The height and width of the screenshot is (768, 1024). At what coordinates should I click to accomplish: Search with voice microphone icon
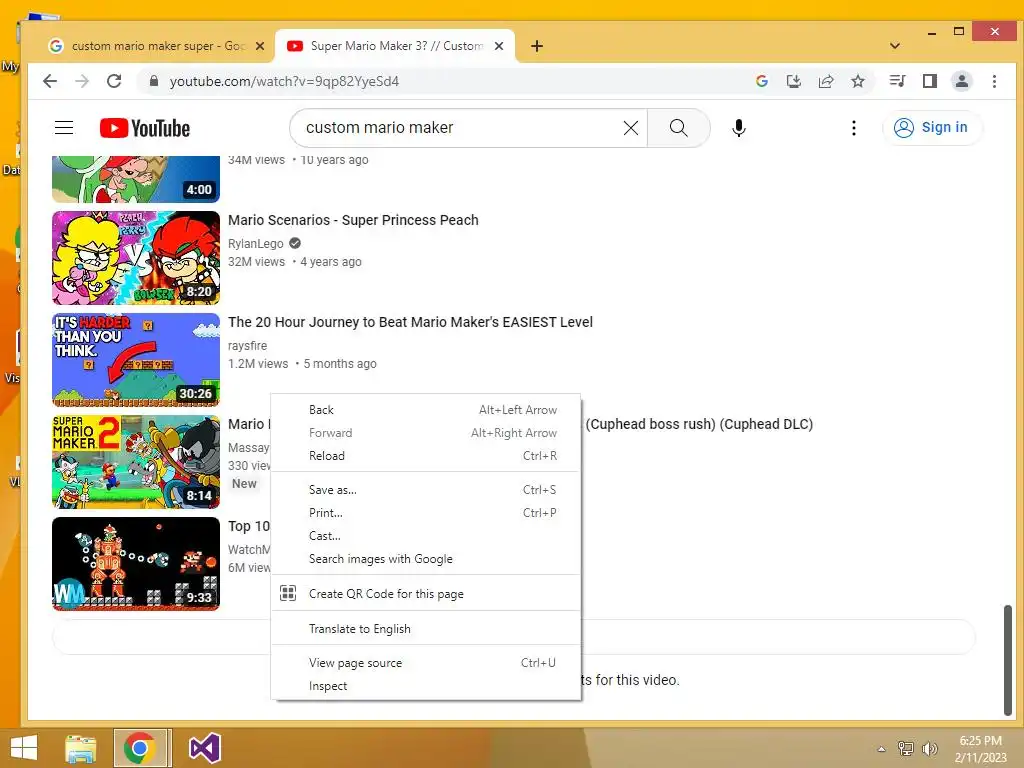[739, 127]
